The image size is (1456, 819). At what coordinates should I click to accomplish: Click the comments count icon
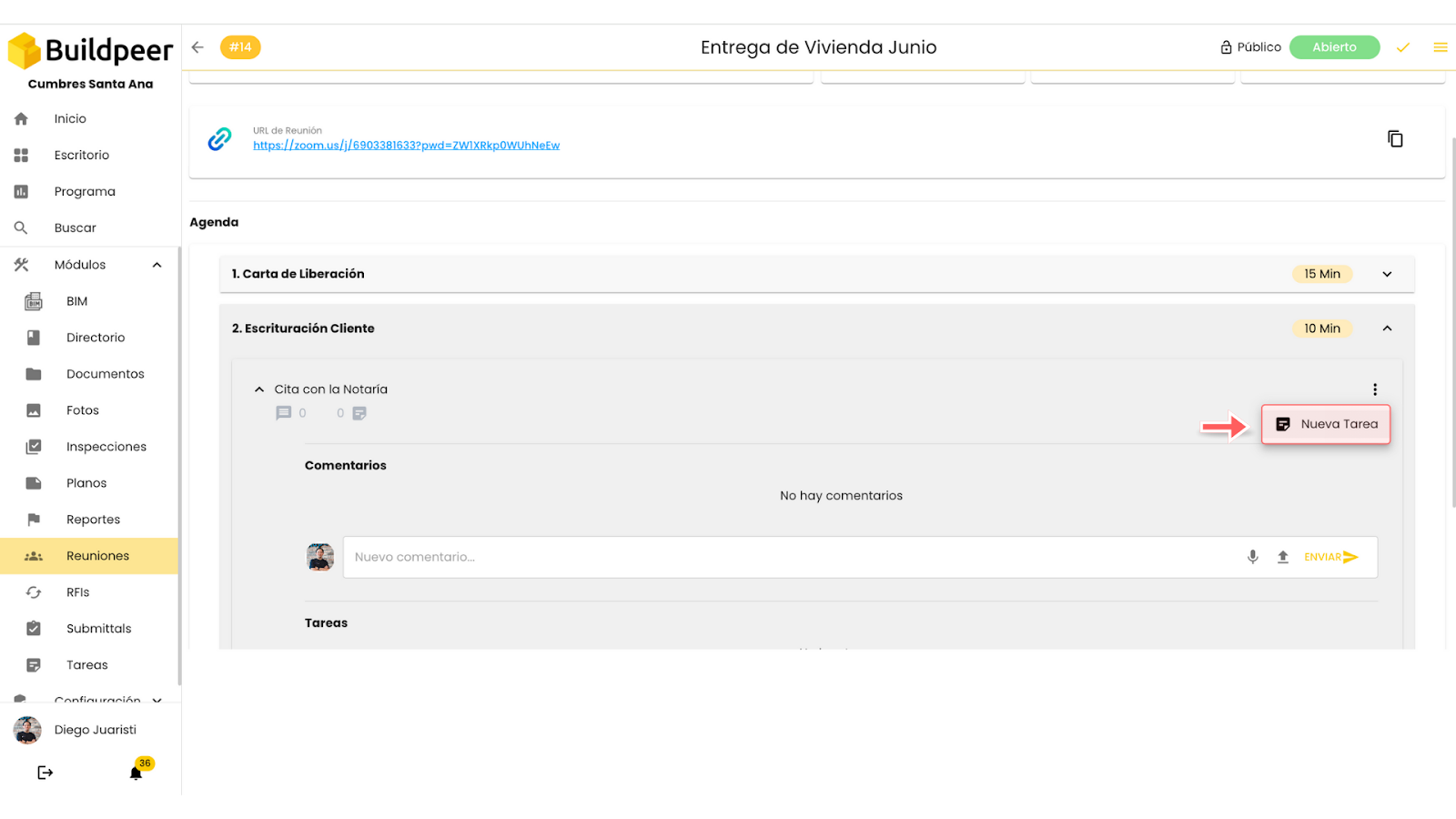pyautogui.click(x=284, y=413)
